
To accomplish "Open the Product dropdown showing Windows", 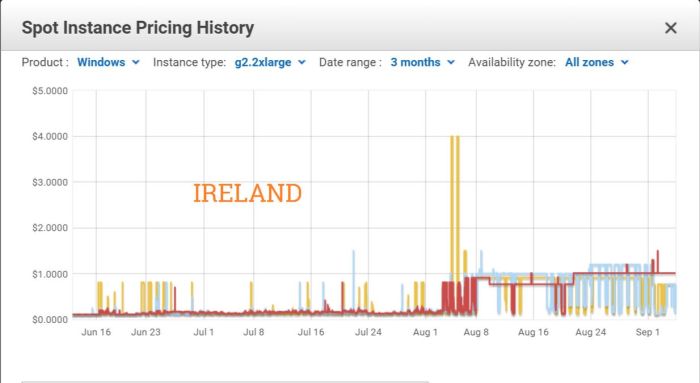I will point(108,62).
